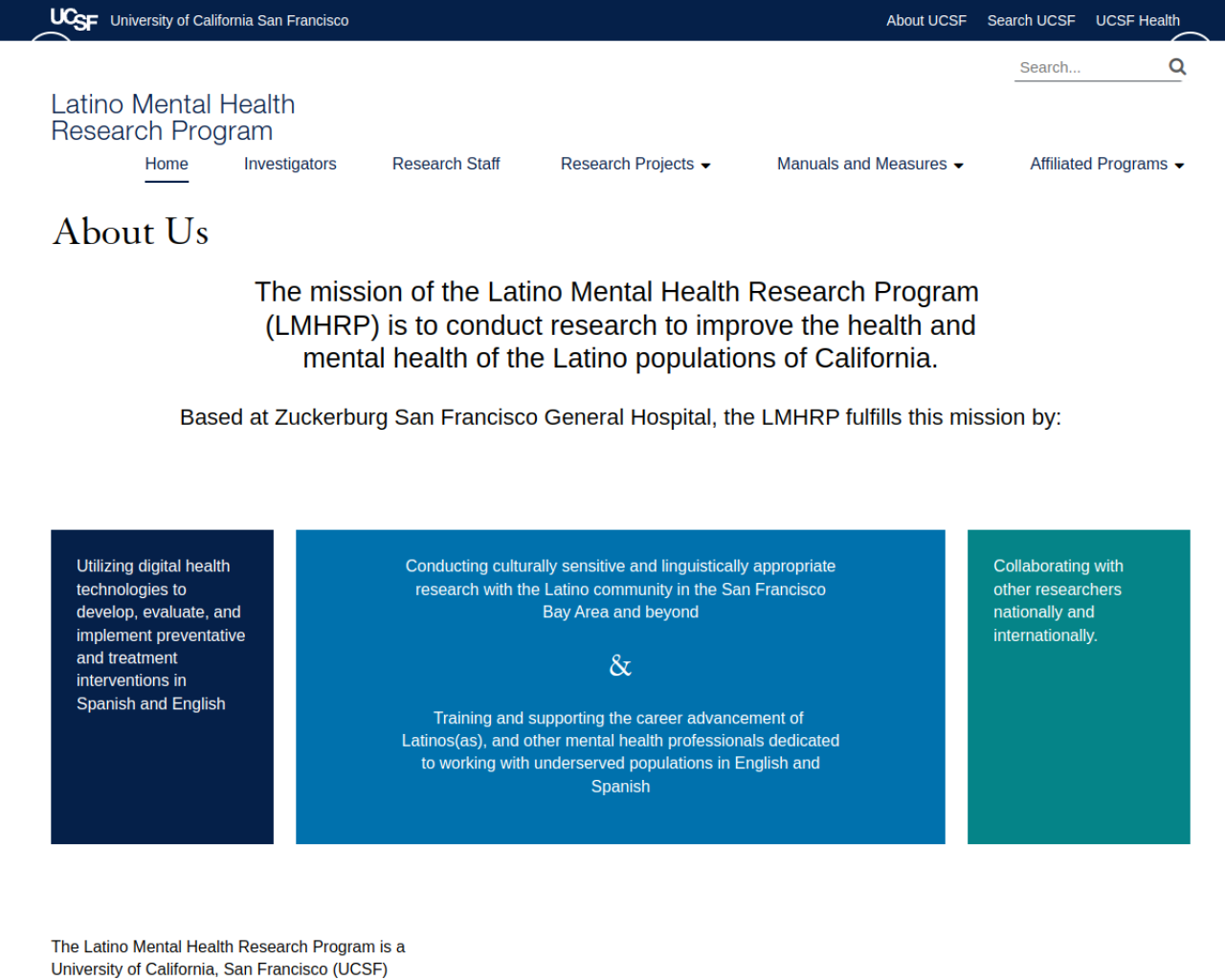Image resolution: width=1225 pixels, height=980 pixels.
Task: Click 'Training and supporting the career advancement' text
Action: pos(620,751)
